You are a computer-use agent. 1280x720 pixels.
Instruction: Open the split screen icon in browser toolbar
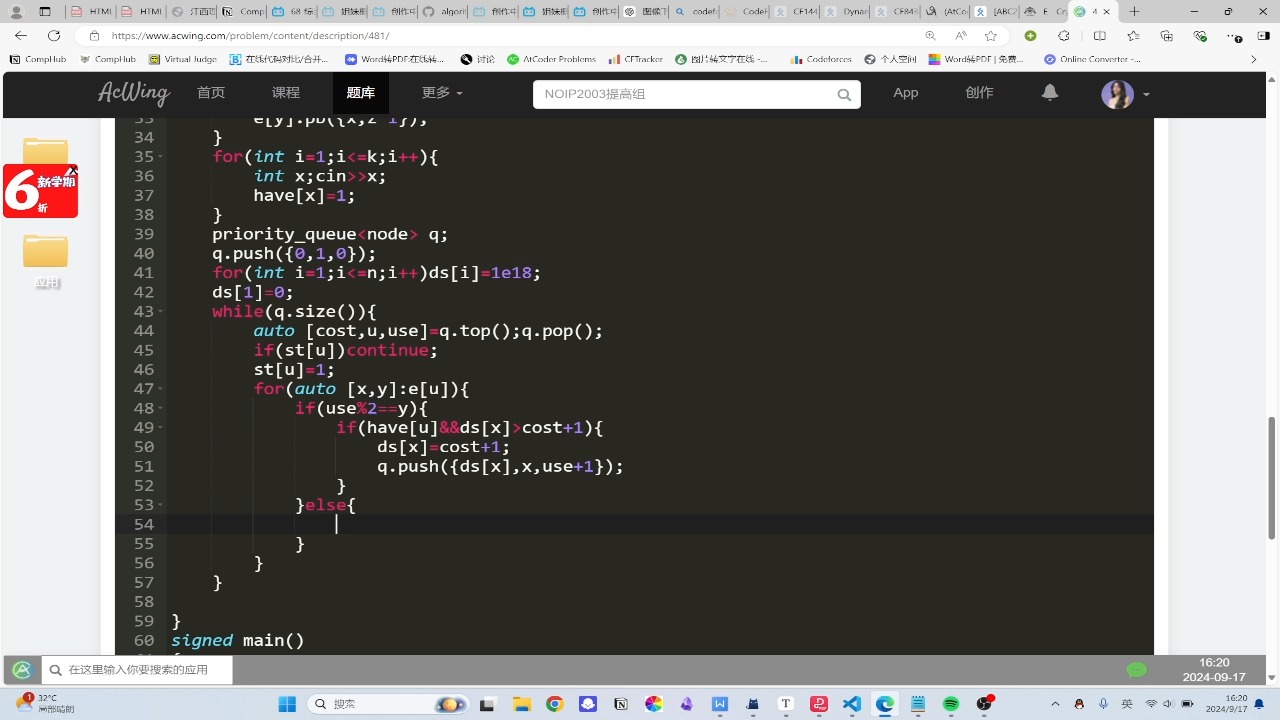click(1100, 35)
